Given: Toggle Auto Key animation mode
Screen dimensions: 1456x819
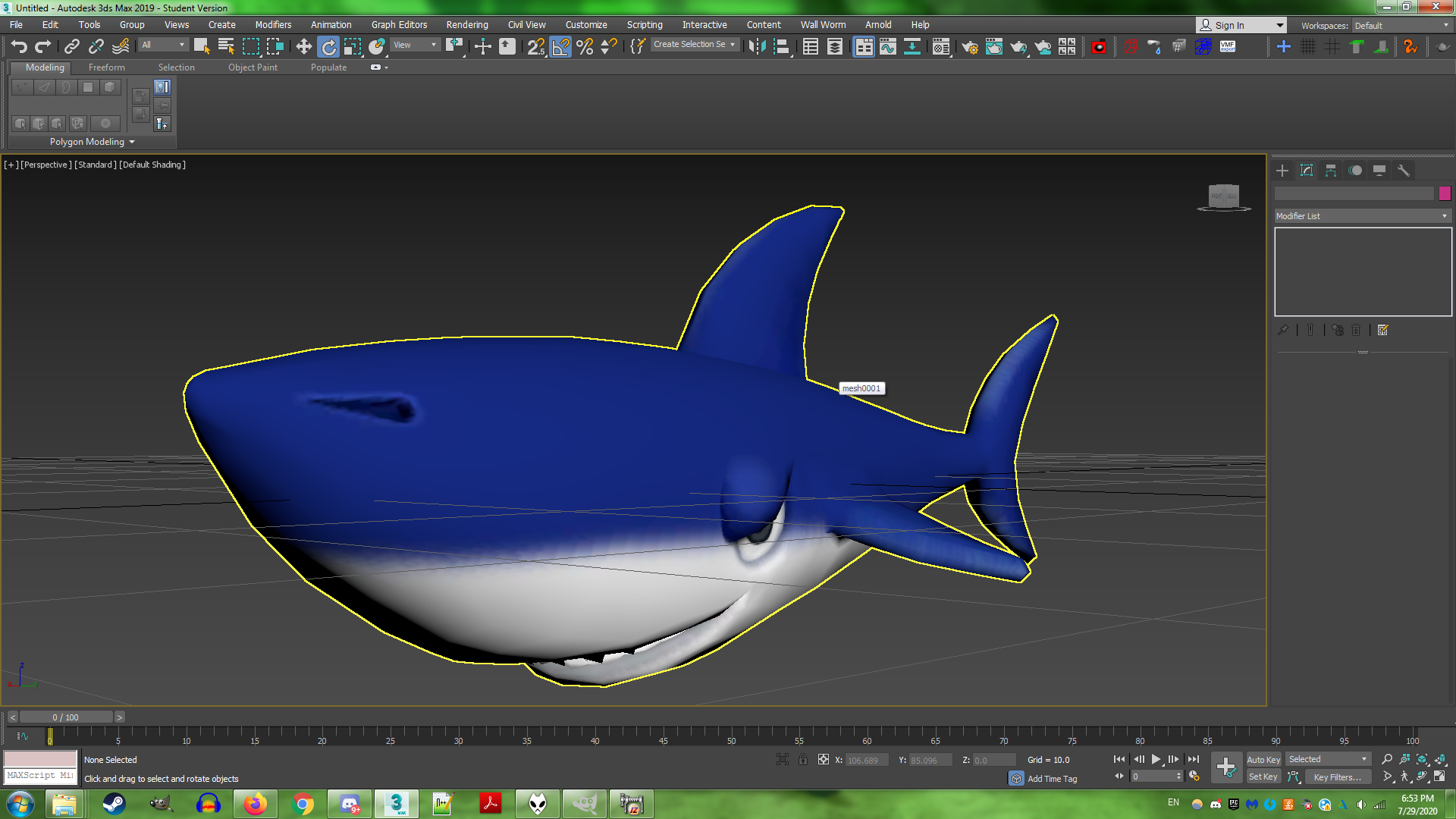Looking at the screenshot, I should pyautogui.click(x=1263, y=759).
